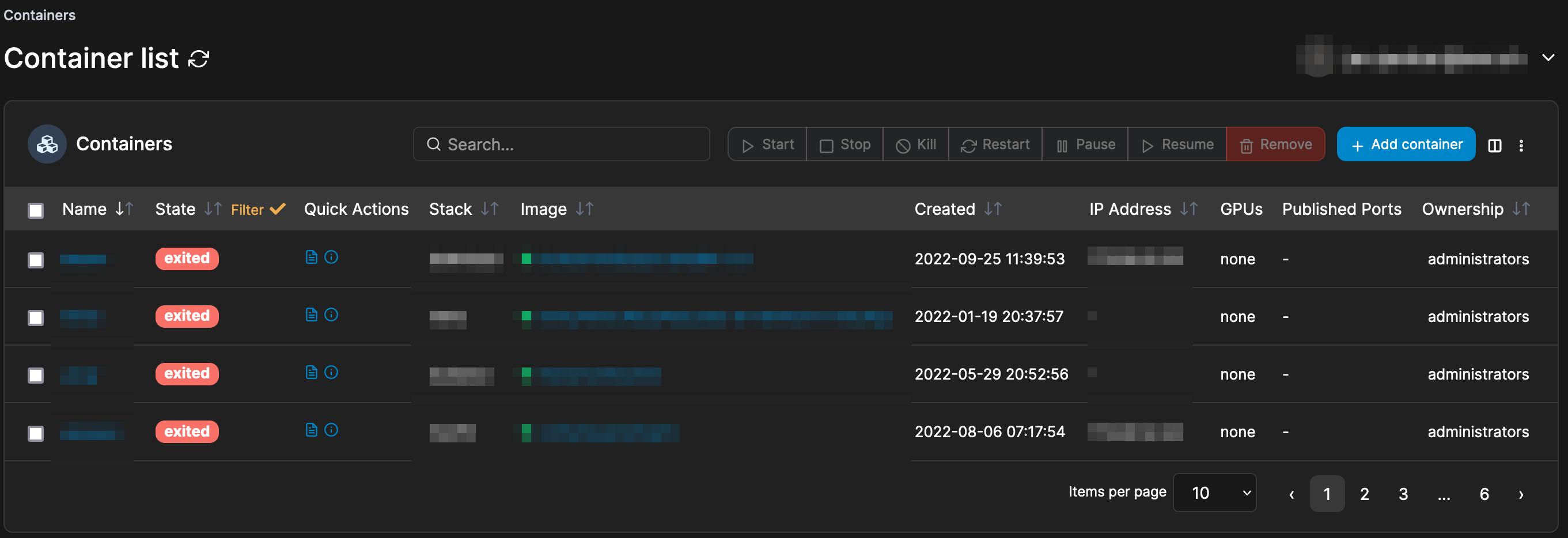Open the State column Filter
Screen dimensions: 1568x538
tap(256, 209)
